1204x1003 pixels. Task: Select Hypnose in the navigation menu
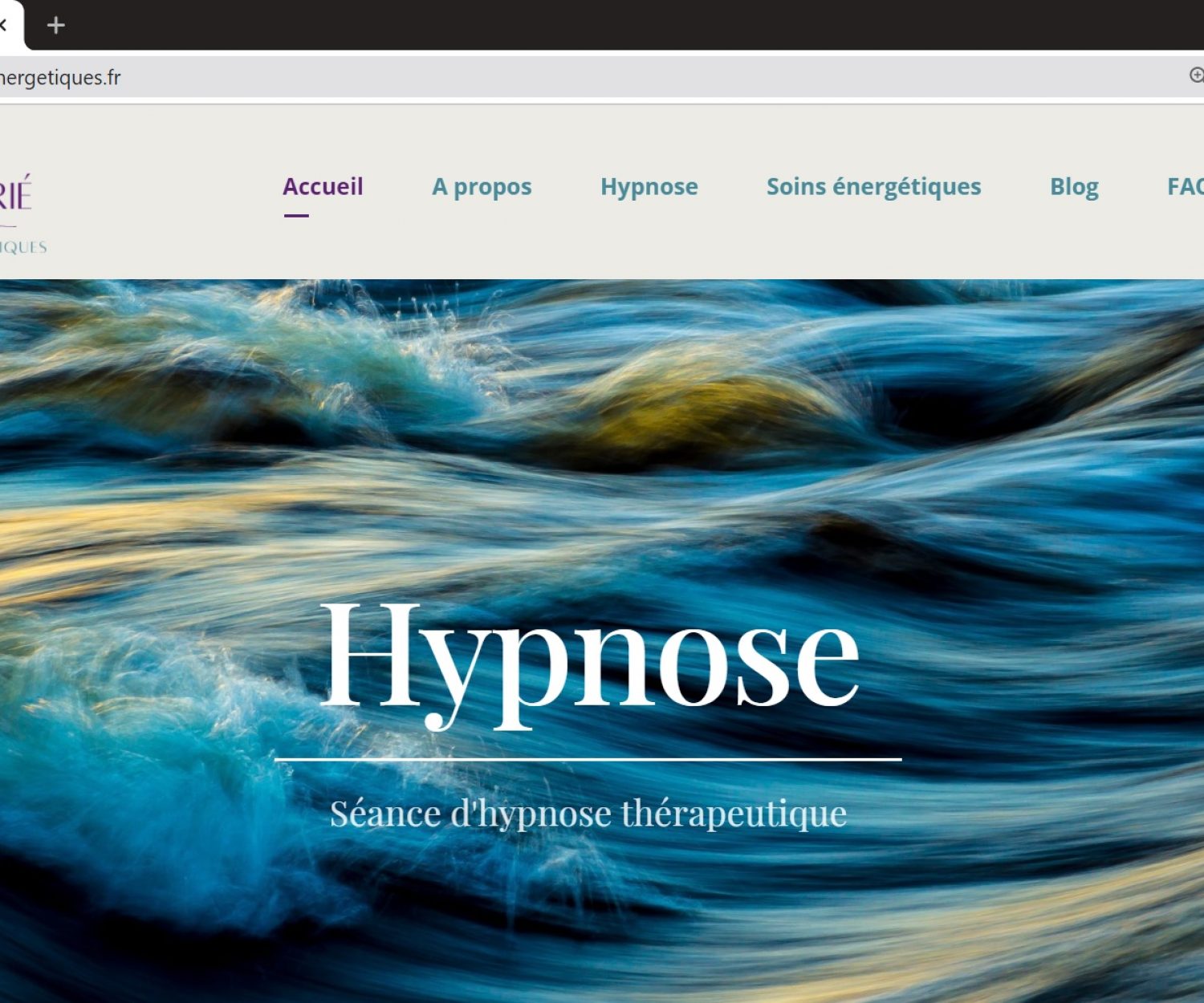click(649, 186)
